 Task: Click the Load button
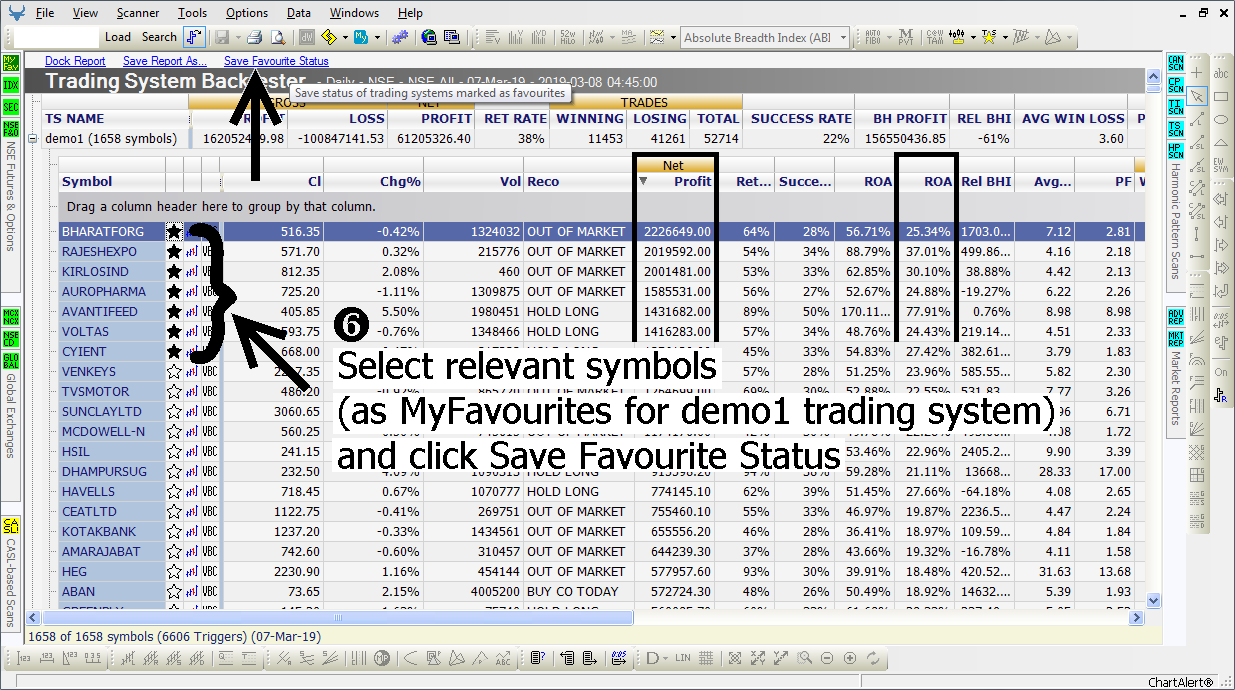tap(118, 37)
